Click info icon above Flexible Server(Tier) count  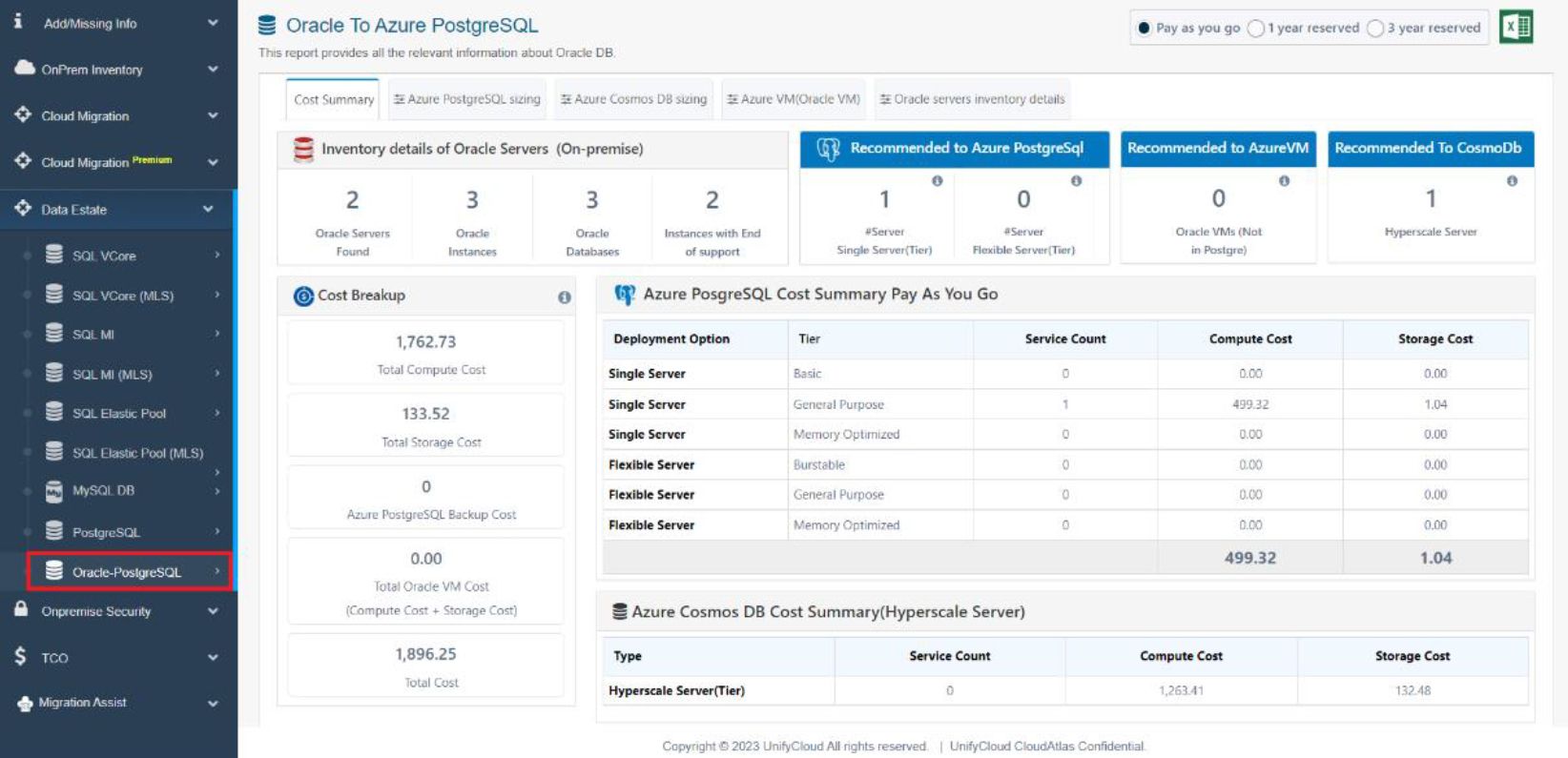coord(1076,181)
